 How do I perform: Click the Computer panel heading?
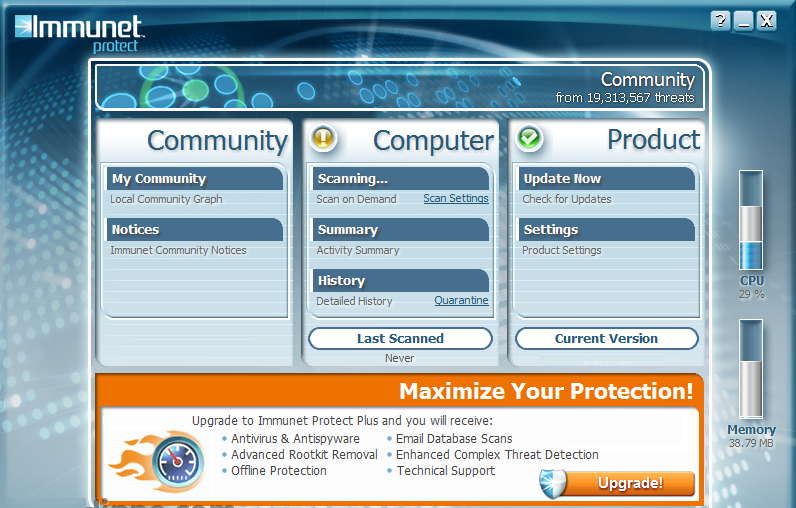[434, 141]
